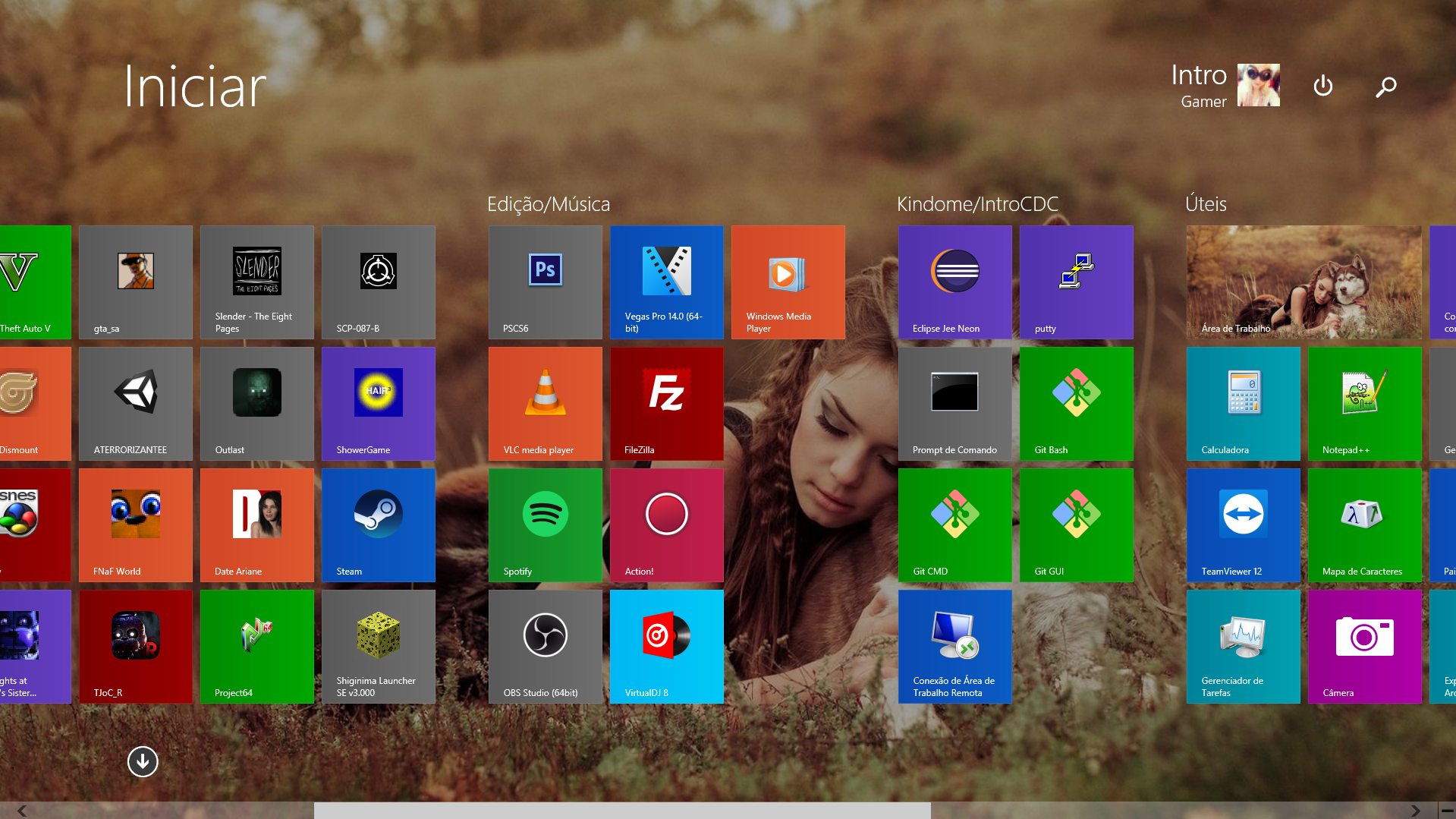
Task: Launch the Date Ariane tile
Action: click(257, 525)
